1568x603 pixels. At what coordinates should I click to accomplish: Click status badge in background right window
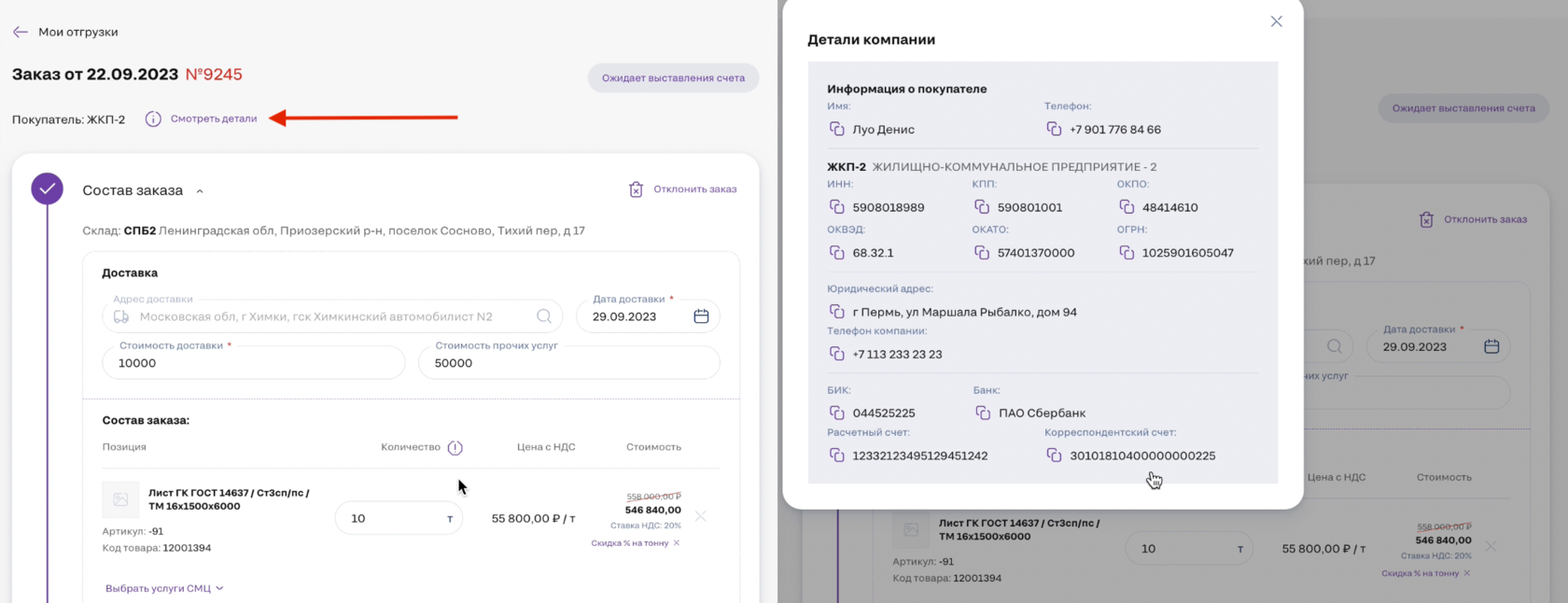point(1463,107)
